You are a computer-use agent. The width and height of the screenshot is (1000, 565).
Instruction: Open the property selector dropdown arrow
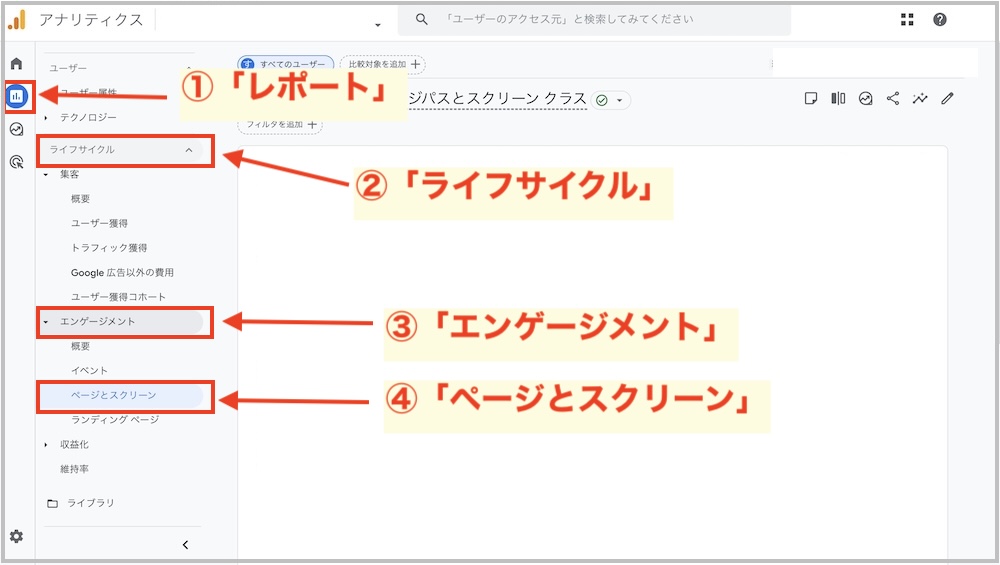(378, 25)
